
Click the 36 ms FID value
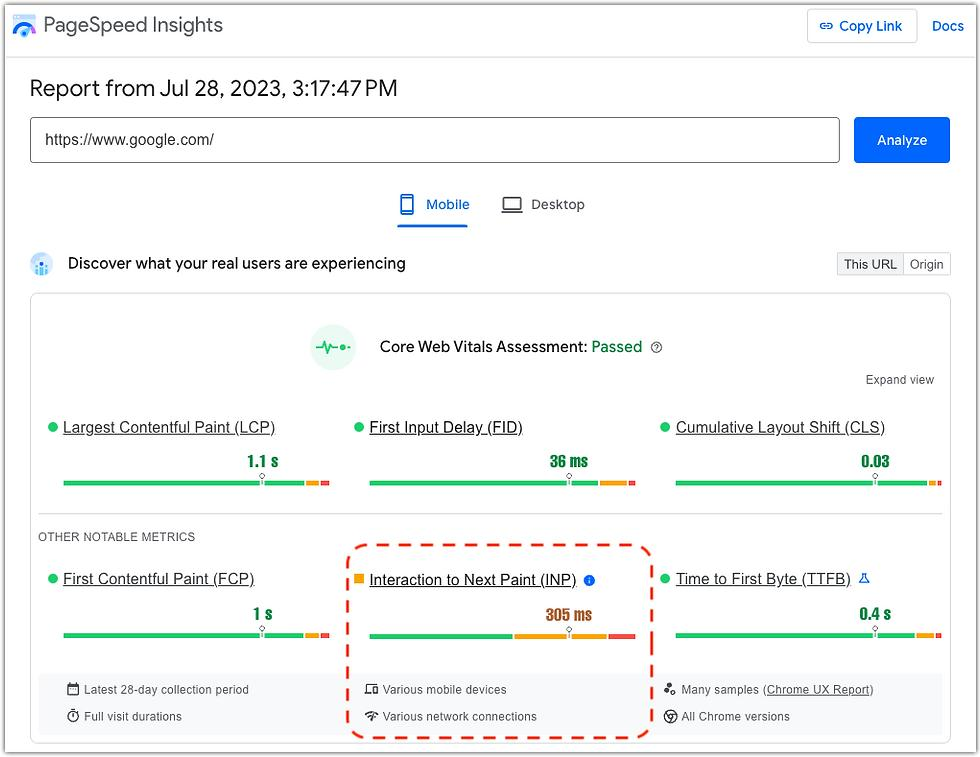pyautogui.click(x=569, y=461)
